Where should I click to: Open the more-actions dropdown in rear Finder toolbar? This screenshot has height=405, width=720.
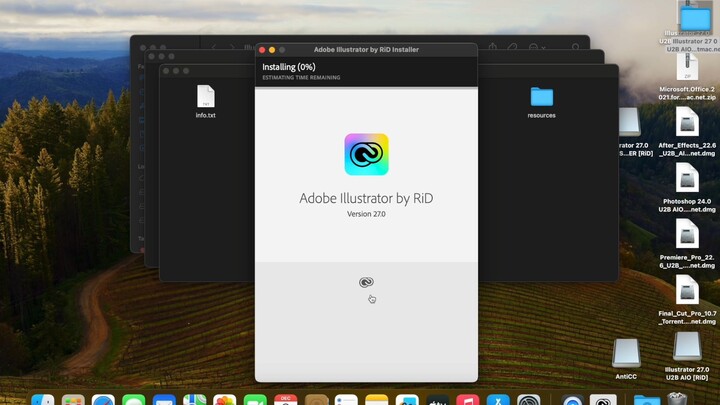pos(536,47)
